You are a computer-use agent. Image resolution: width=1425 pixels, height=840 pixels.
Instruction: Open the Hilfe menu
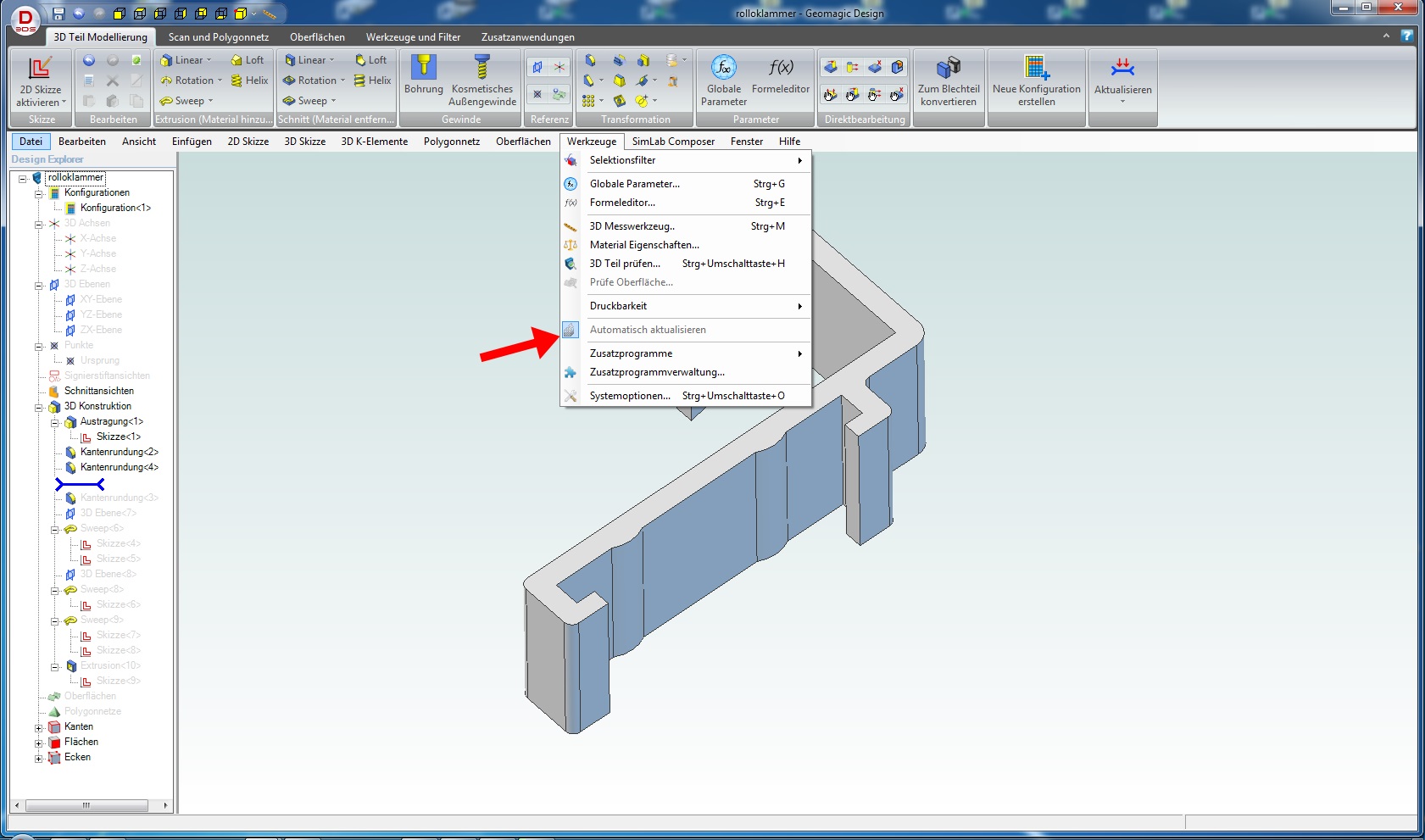point(789,142)
